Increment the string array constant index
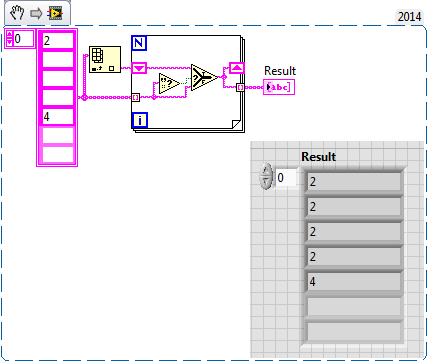This screenshot has width=428, height=362. pos(10,34)
